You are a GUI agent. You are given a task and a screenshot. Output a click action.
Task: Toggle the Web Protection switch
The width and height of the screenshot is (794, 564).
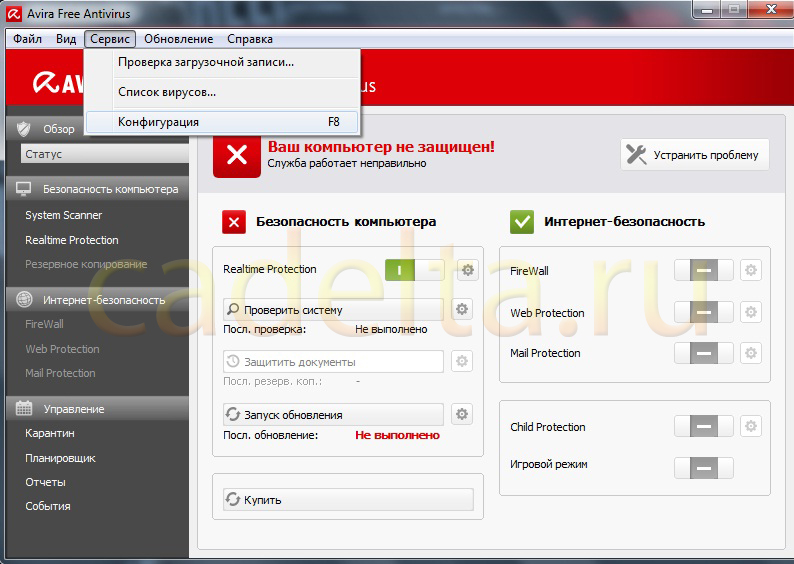(704, 312)
